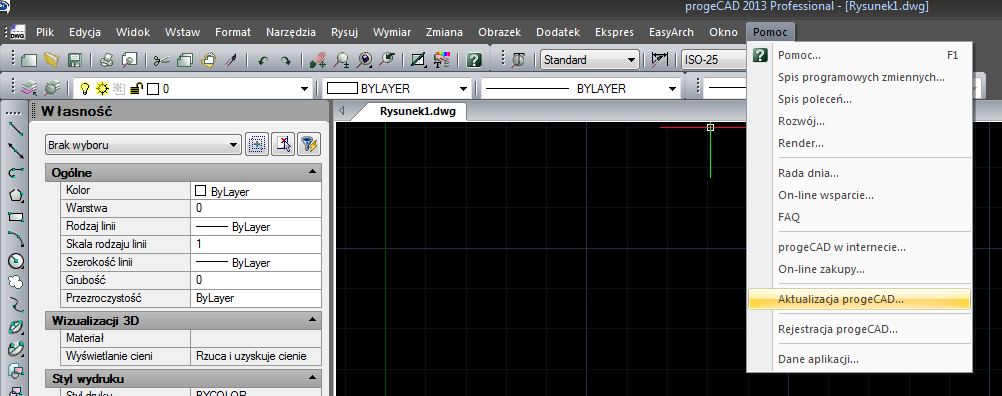This screenshot has height=396, width=1002.
Task: Select the revision cloud tool
Action: pyautogui.click(x=16, y=282)
